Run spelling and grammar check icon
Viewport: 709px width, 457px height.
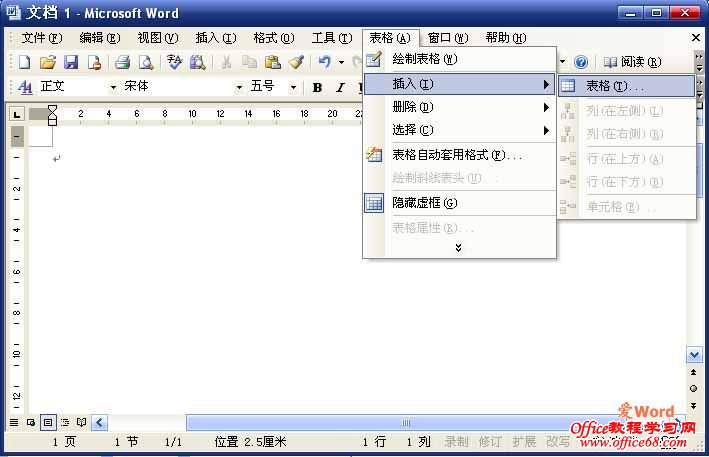point(174,62)
